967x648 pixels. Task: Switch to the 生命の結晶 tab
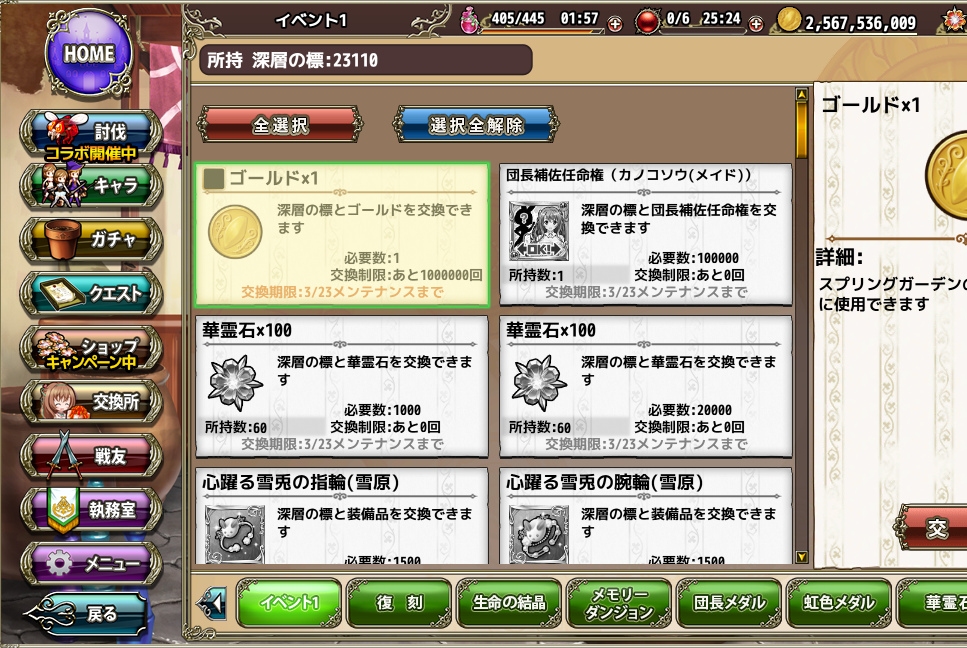(x=509, y=602)
